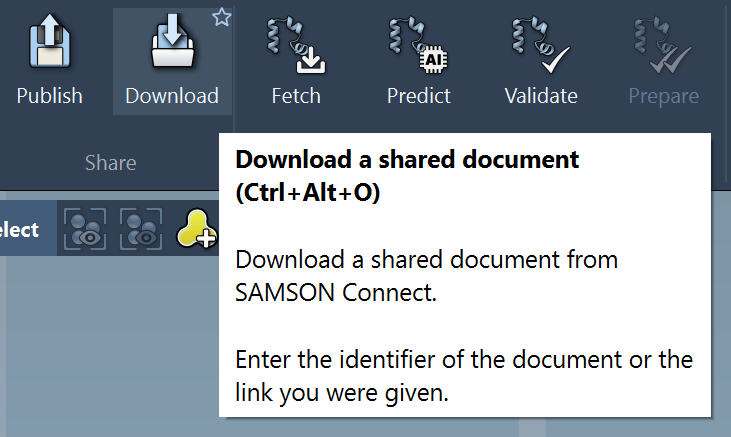
Task: Click the Publish text label
Action: click(x=49, y=96)
